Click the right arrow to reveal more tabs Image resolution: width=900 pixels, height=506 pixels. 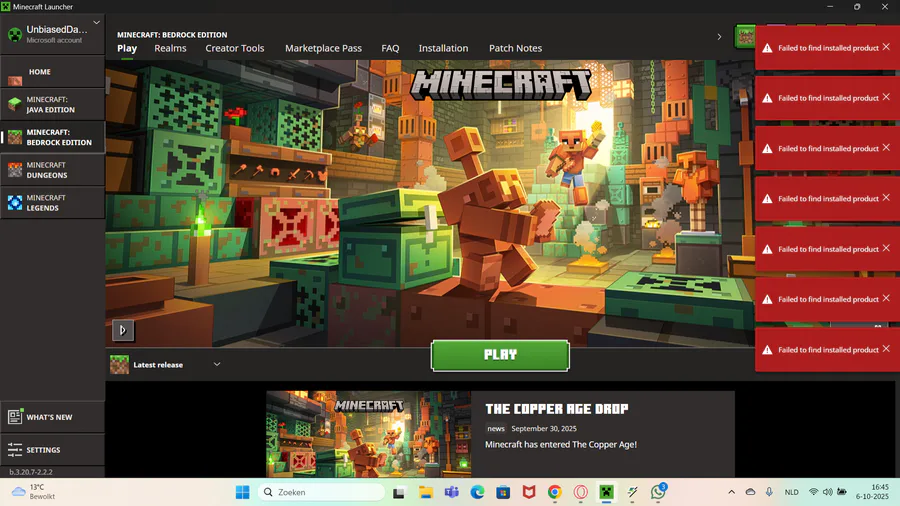coord(719,37)
